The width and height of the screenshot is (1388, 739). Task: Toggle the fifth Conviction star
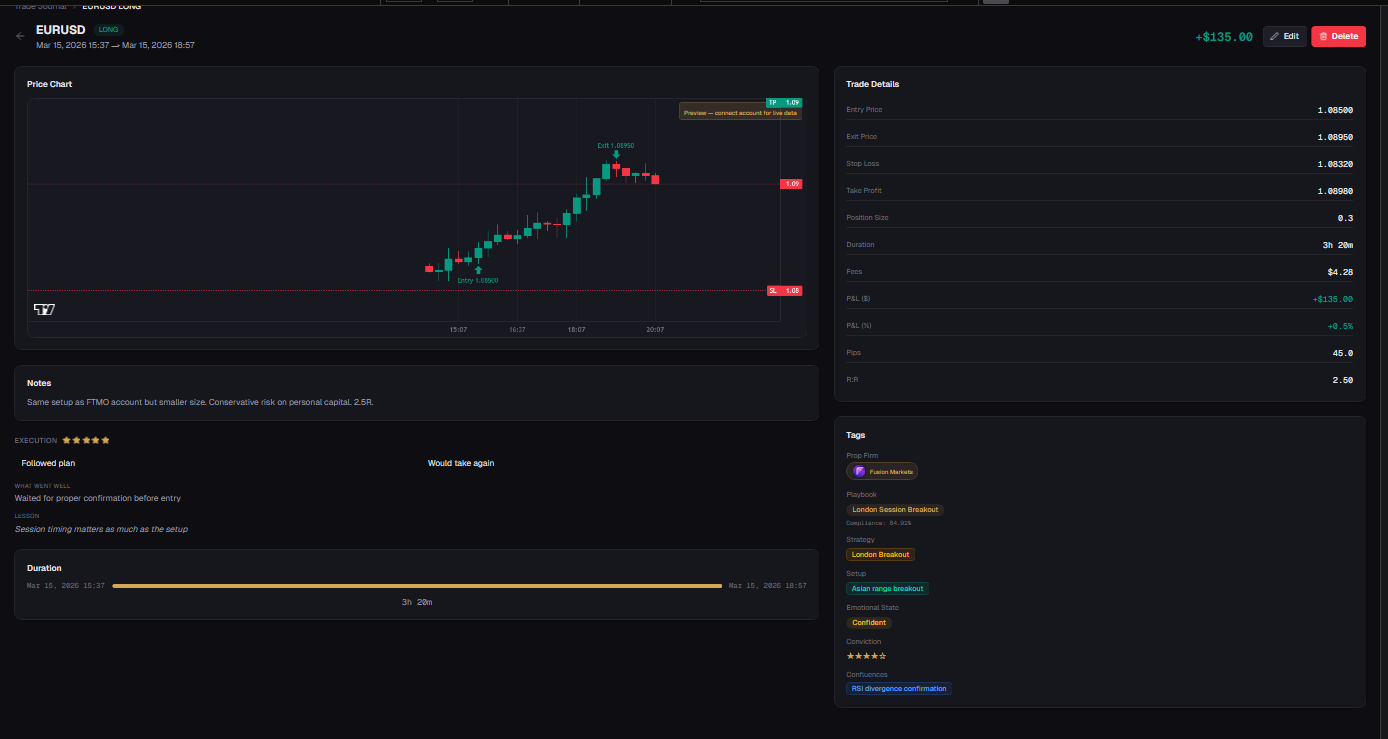tap(884, 655)
